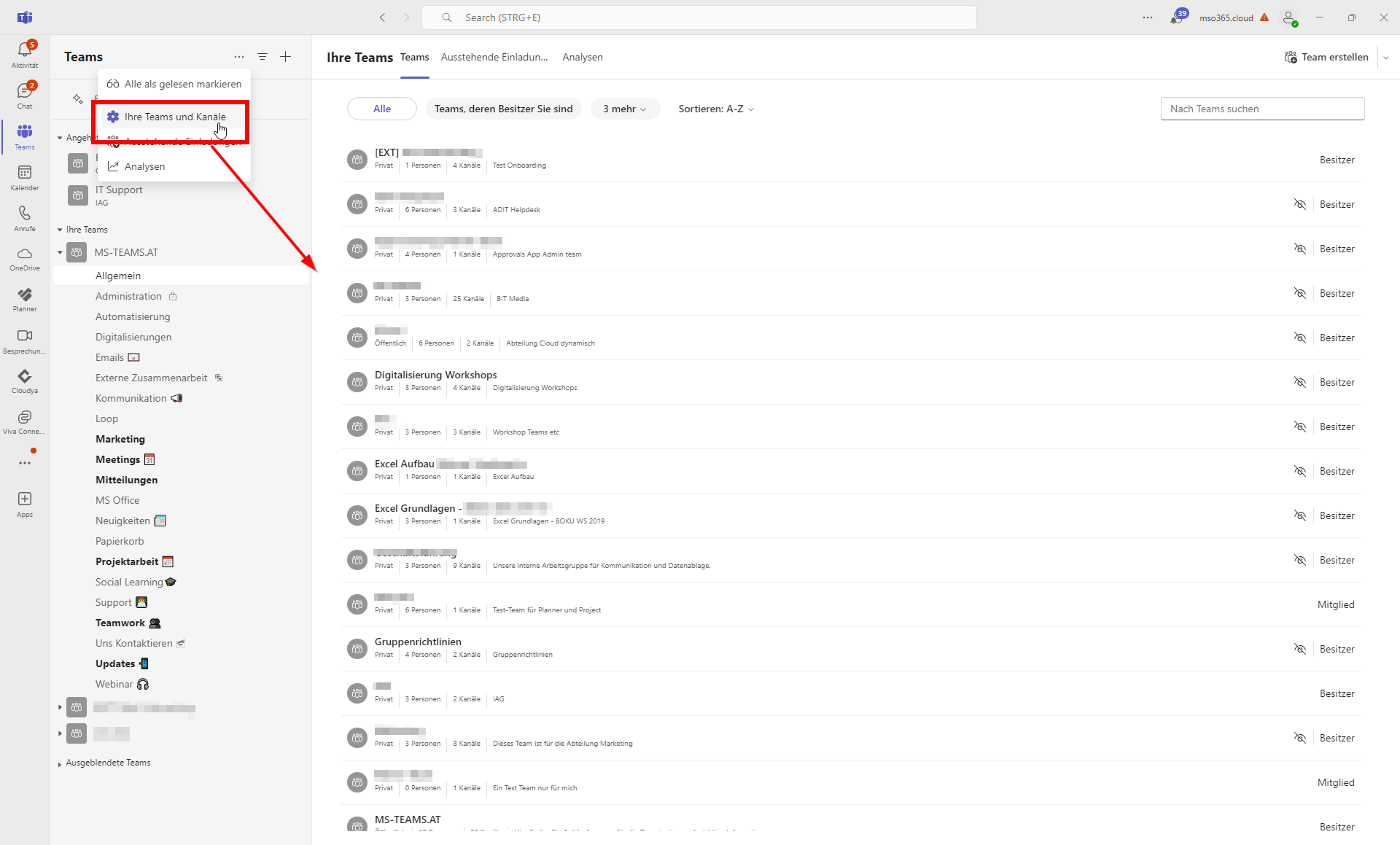Open dropdown arrow beside Team erstellen

pos(1386,58)
